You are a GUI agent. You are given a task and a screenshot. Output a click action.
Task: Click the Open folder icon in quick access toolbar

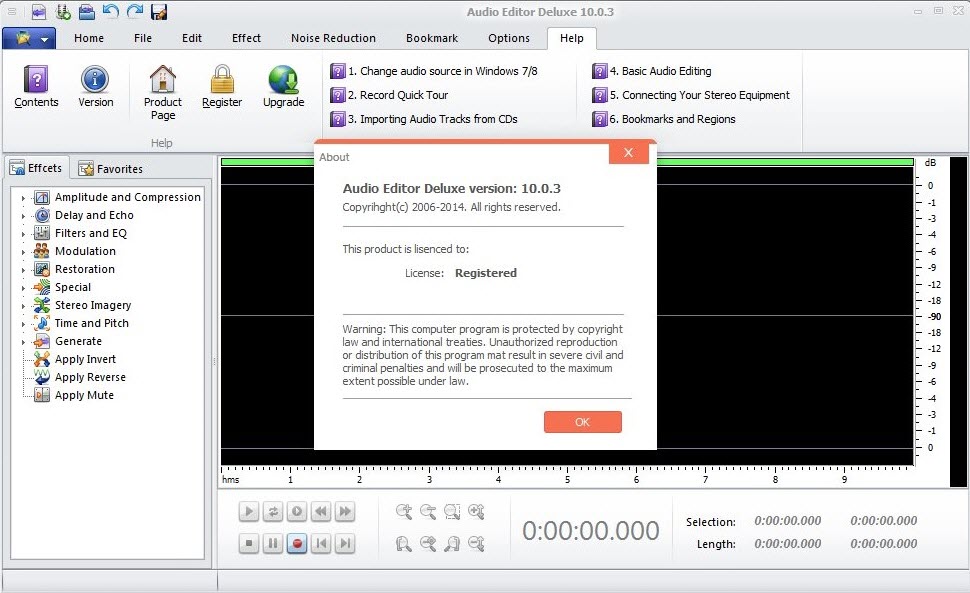tap(87, 12)
